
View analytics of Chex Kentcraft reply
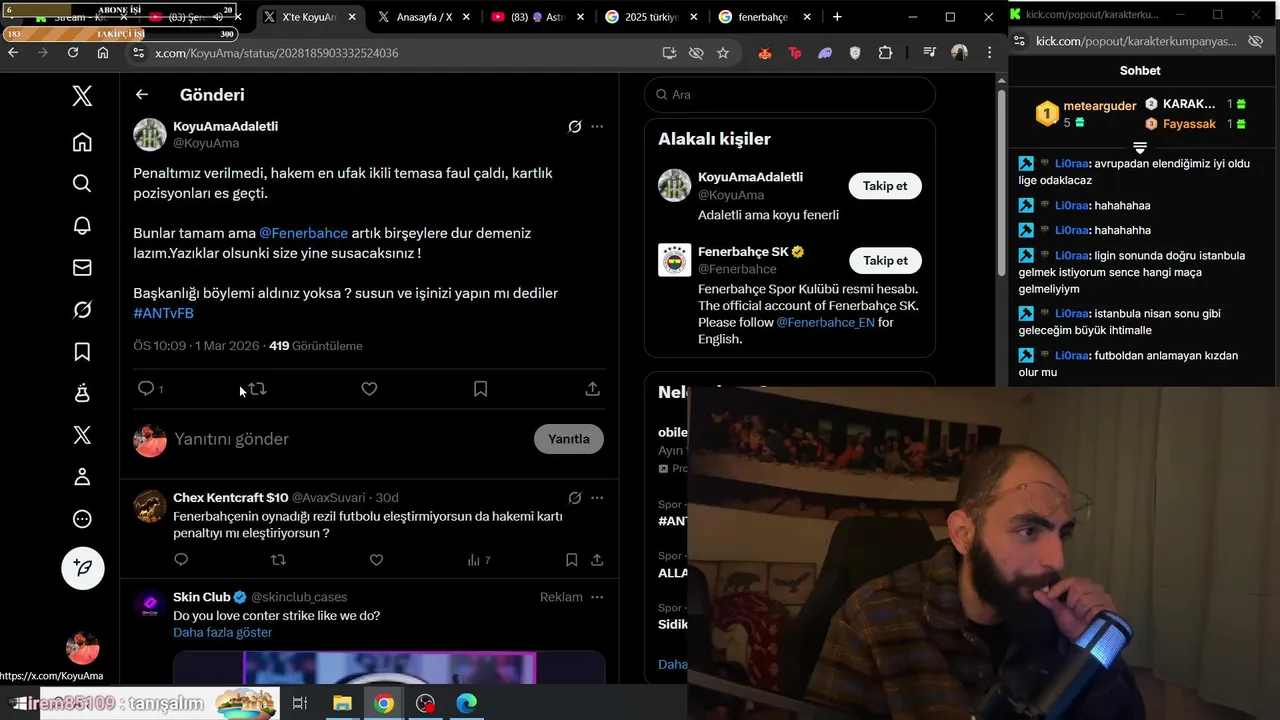tap(479, 560)
